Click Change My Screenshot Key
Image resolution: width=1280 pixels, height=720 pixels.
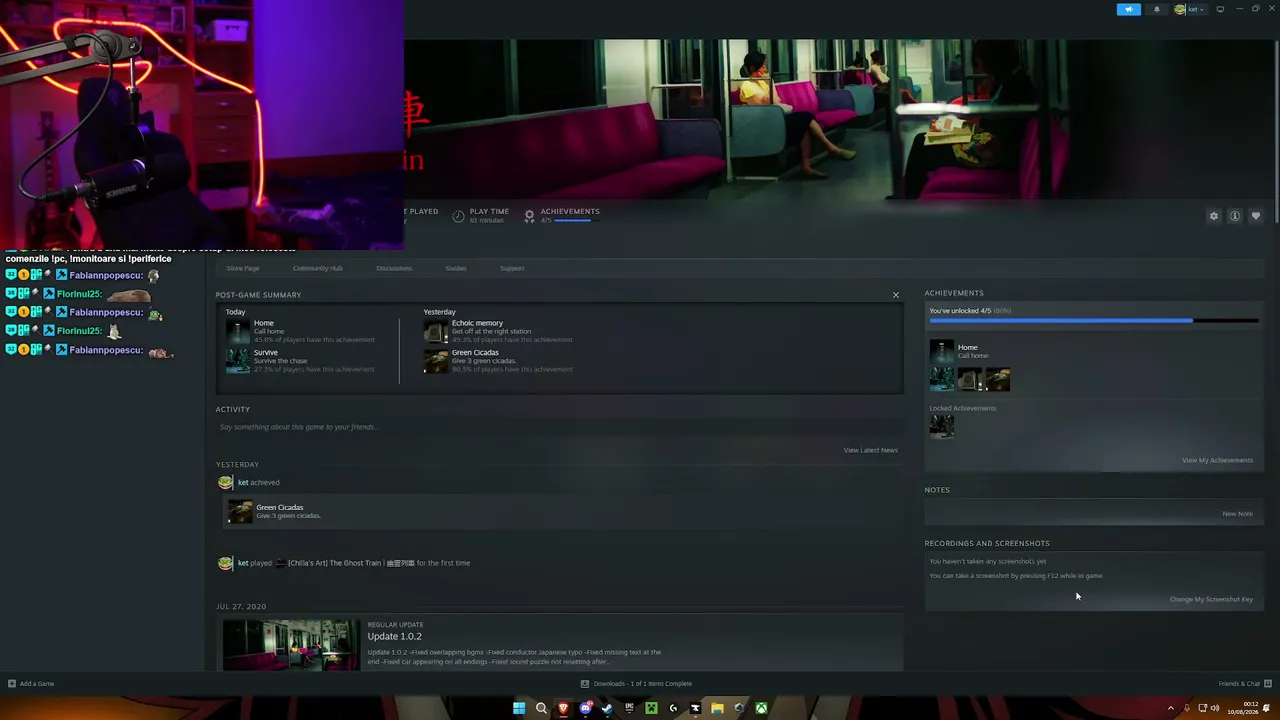(1211, 599)
